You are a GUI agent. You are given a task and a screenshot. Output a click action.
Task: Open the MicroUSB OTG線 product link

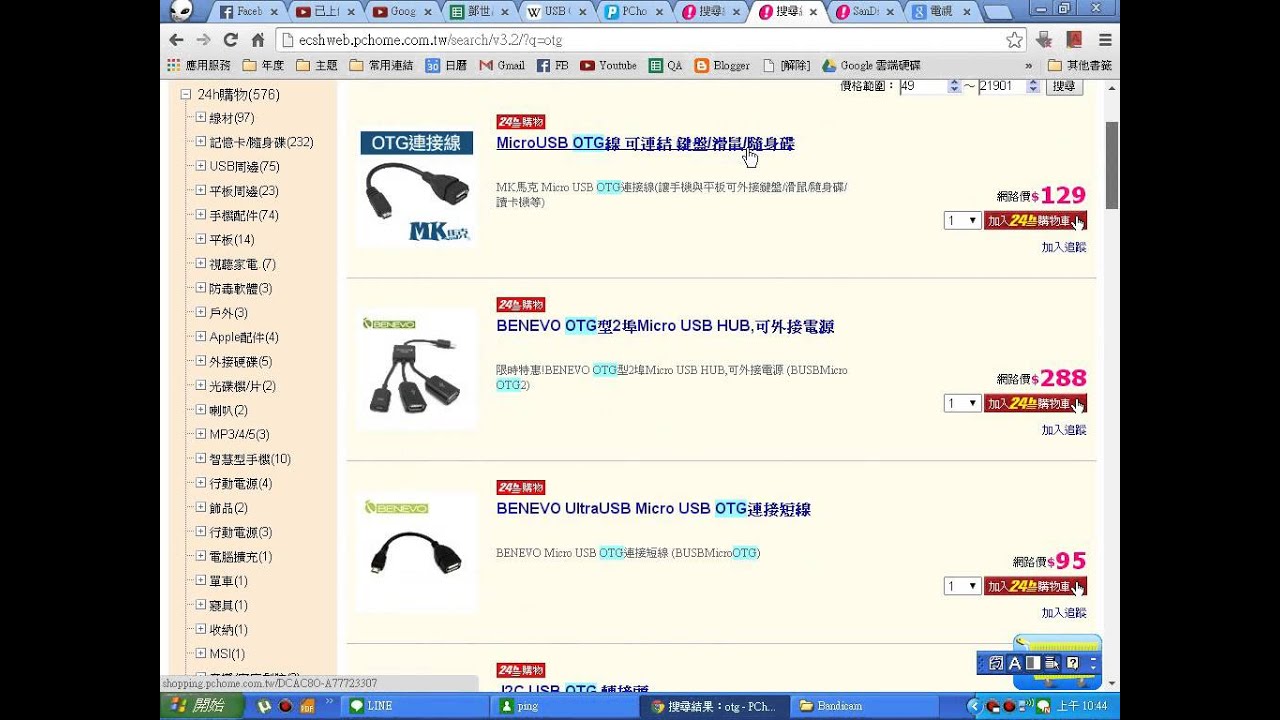tap(645, 143)
